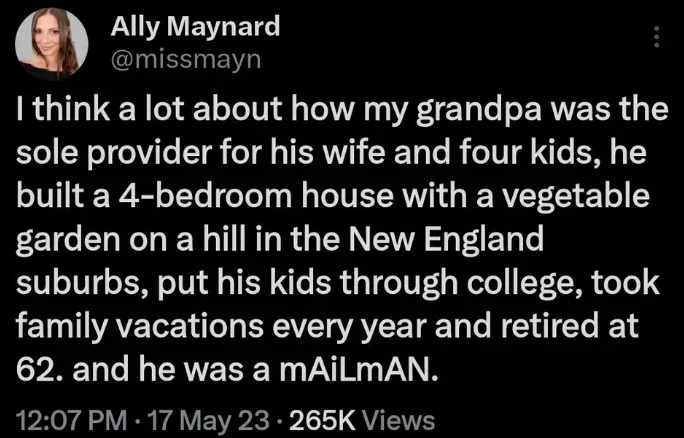
Task: Click the 17 May 23 date
Action: [209, 421]
